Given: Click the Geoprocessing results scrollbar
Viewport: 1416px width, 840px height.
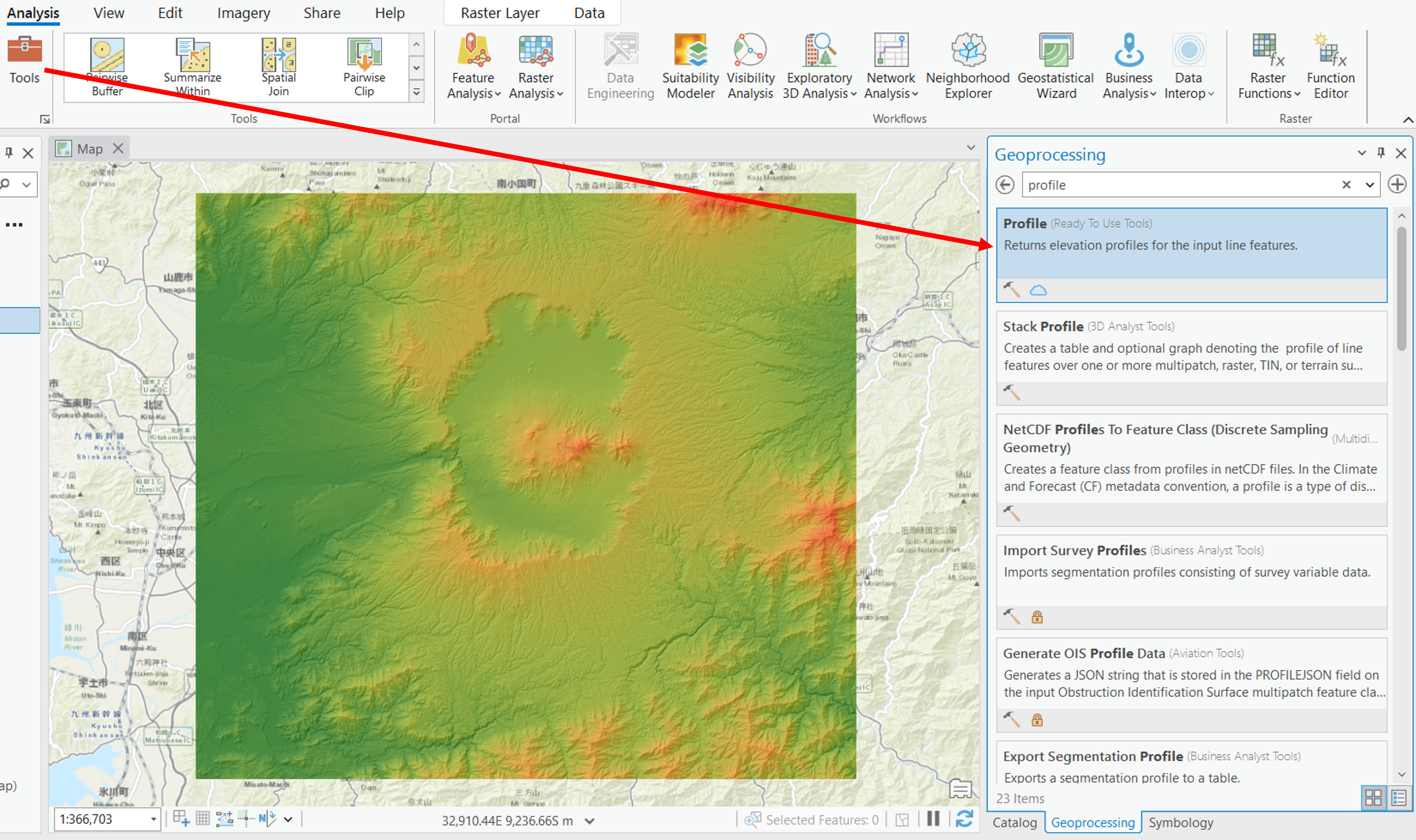Looking at the screenshot, I should (x=1401, y=289).
